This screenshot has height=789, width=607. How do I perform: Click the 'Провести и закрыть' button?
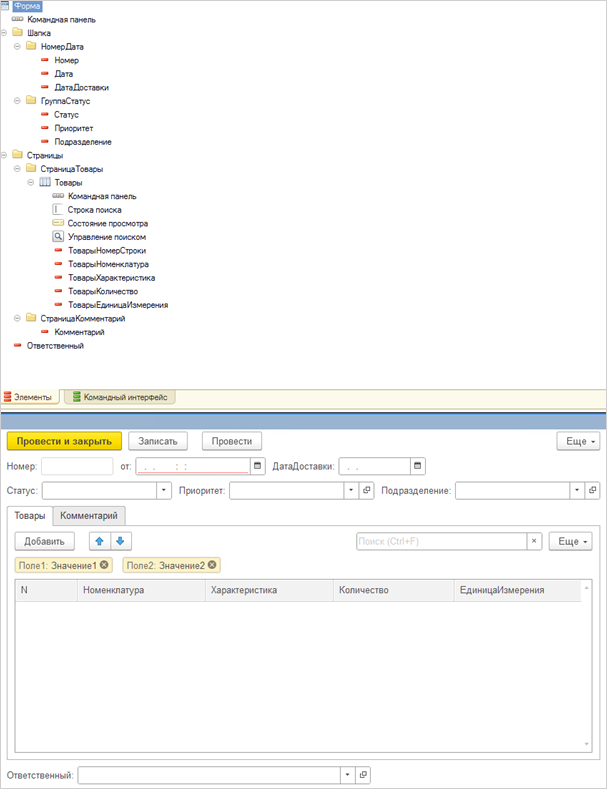point(64,441)
